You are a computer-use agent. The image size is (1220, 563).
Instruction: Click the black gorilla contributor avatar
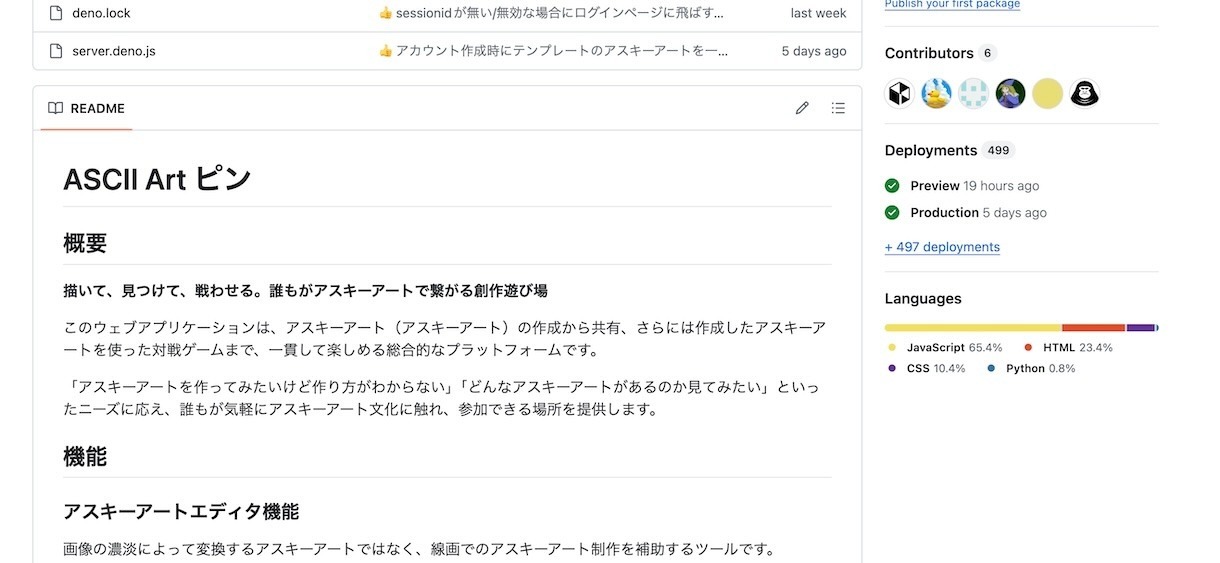[x=1084, y=94]
